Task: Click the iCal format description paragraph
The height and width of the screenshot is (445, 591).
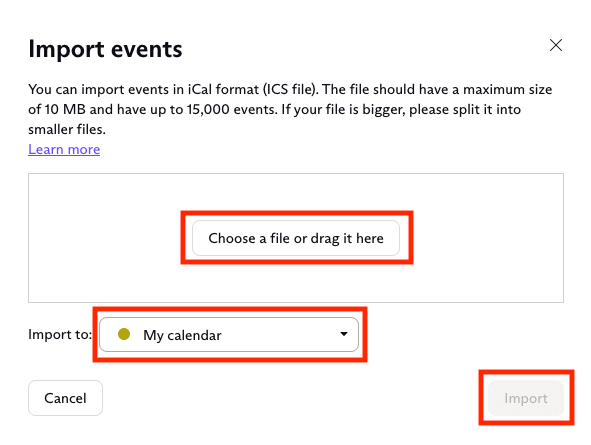Action: tap(290, 109)
